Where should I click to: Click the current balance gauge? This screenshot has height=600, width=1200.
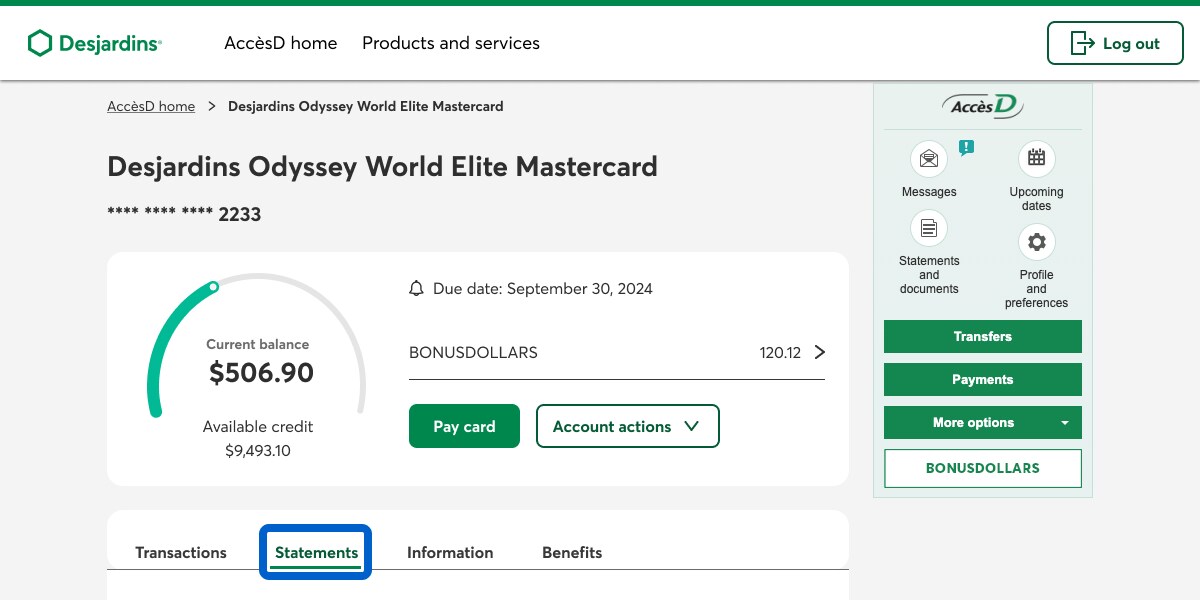point(257,360)
